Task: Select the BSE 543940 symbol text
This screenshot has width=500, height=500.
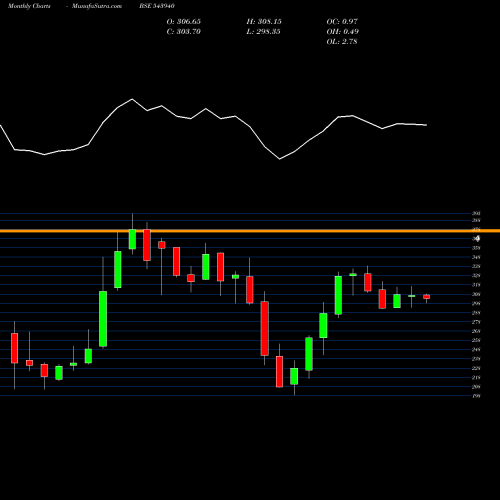Action: tap(157, 6)
